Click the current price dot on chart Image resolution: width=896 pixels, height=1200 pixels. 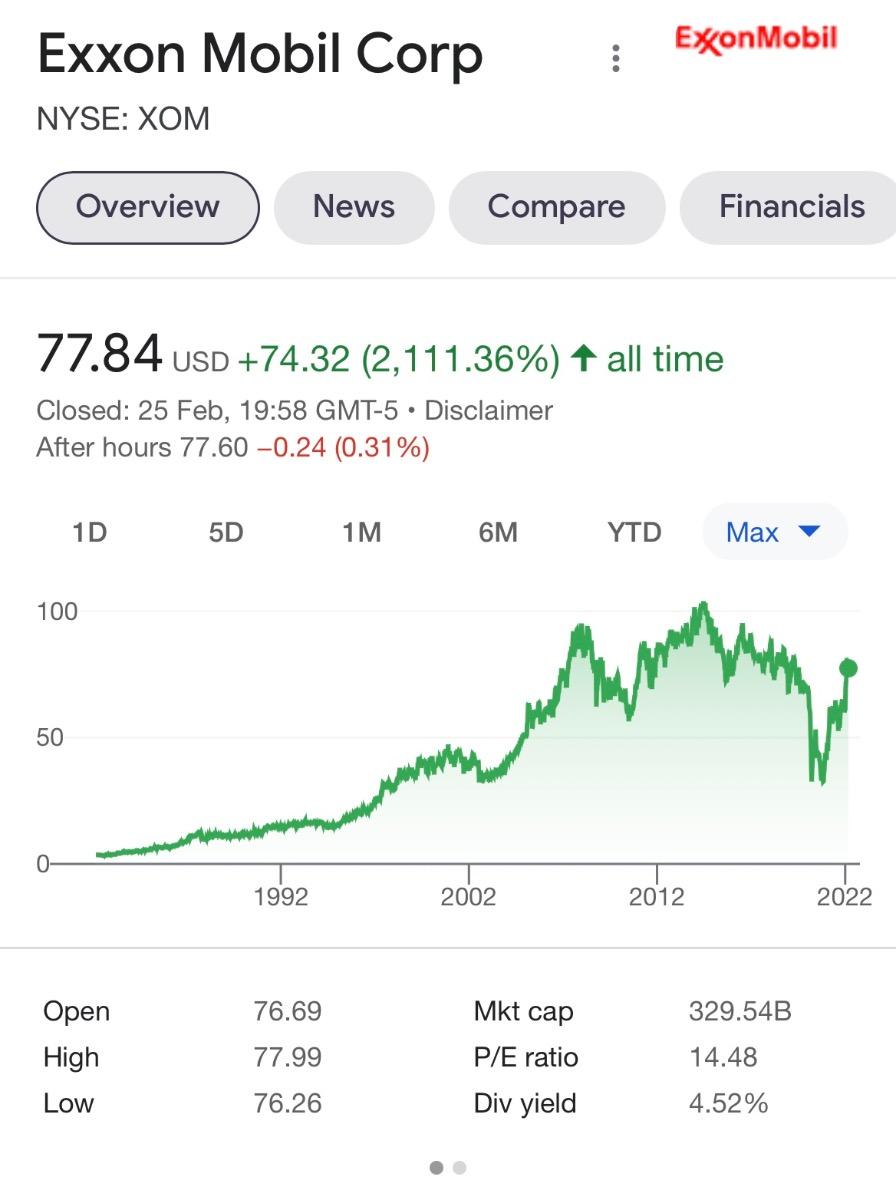pos(848,668)
